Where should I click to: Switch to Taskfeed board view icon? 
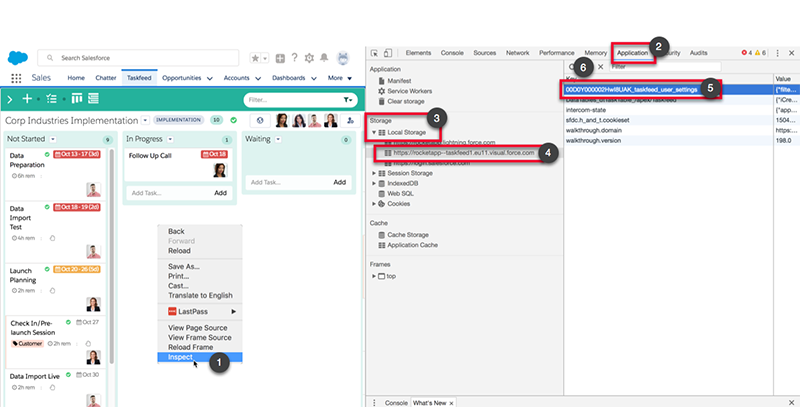point(77,98)
